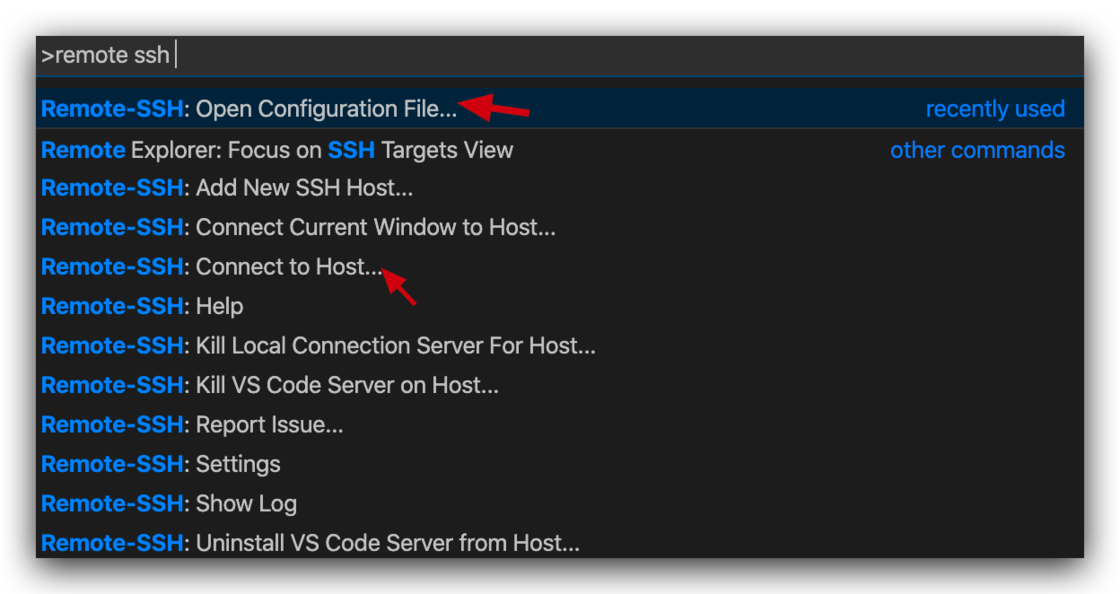
Task: Choose Uninstall VS Code Server from Host
Action: click(x=310, y=543)
